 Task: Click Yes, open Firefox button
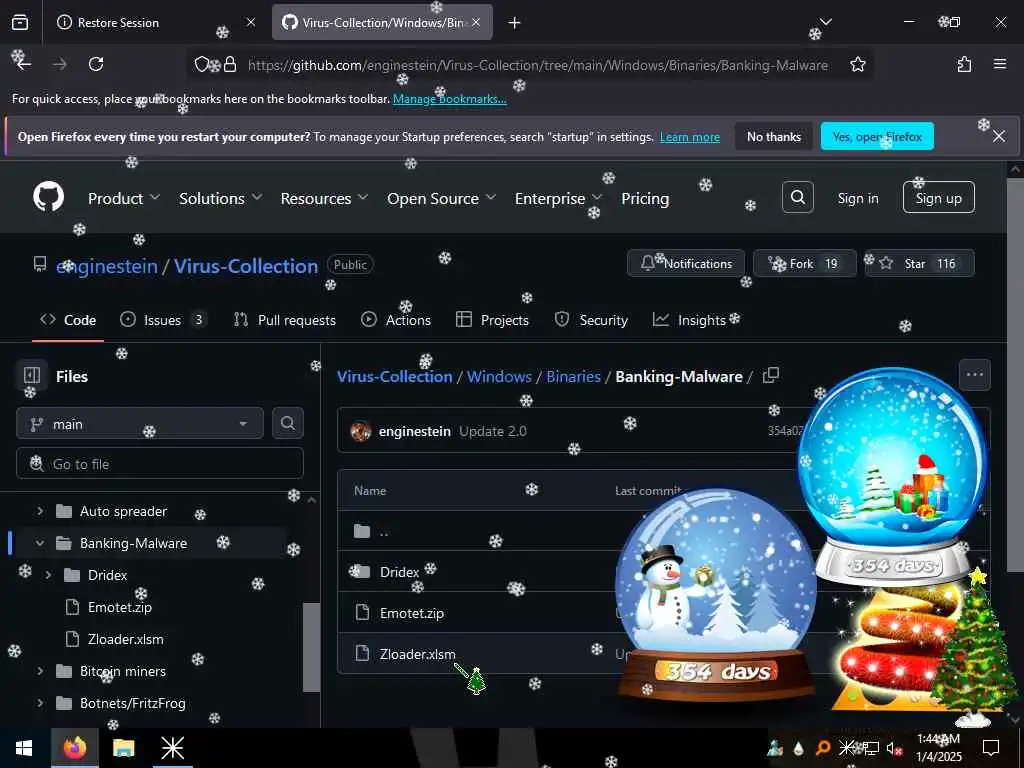pyautogui.click(x=877, y=136)
